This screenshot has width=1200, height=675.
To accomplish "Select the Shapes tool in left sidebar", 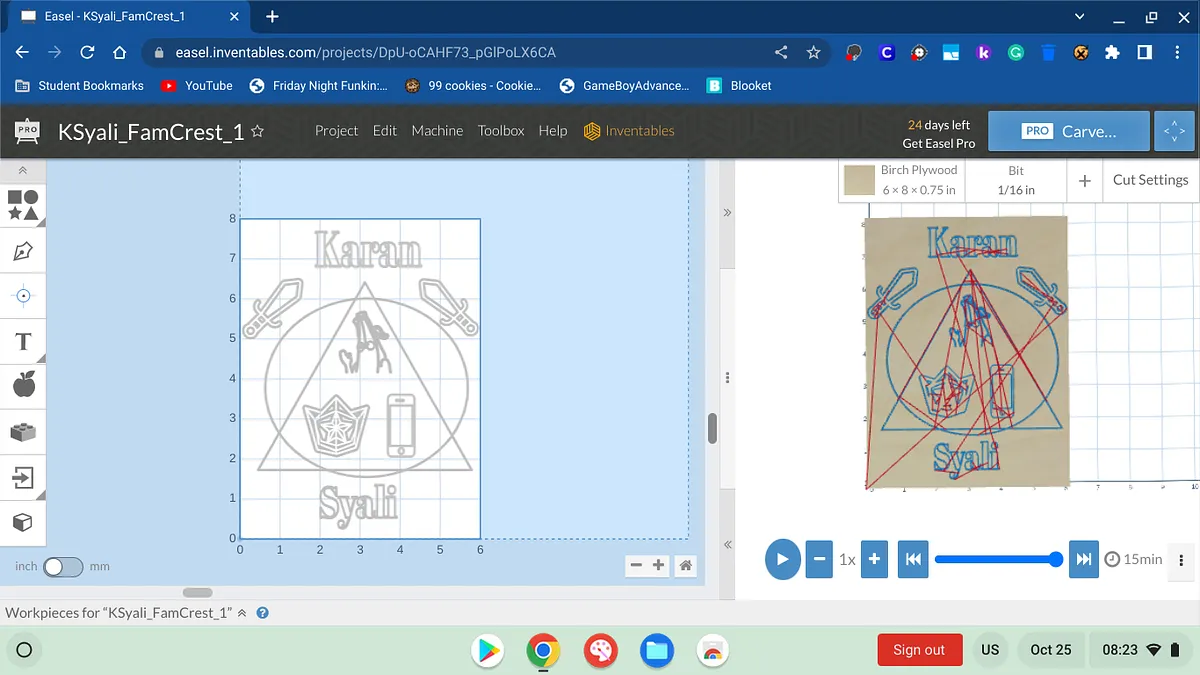I will [x=23, y=205].
